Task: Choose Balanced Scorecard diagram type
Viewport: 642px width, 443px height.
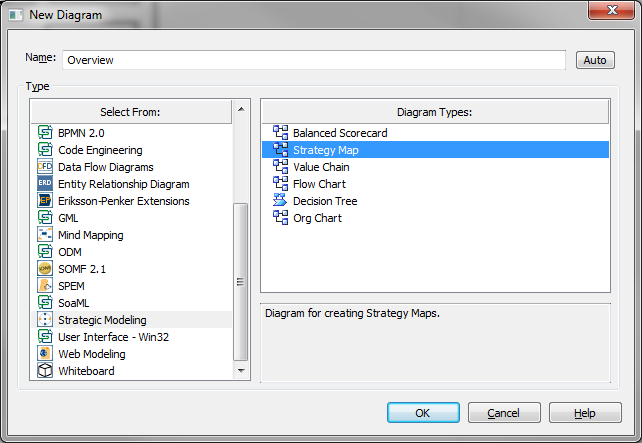Action: (x=339, y=133)
